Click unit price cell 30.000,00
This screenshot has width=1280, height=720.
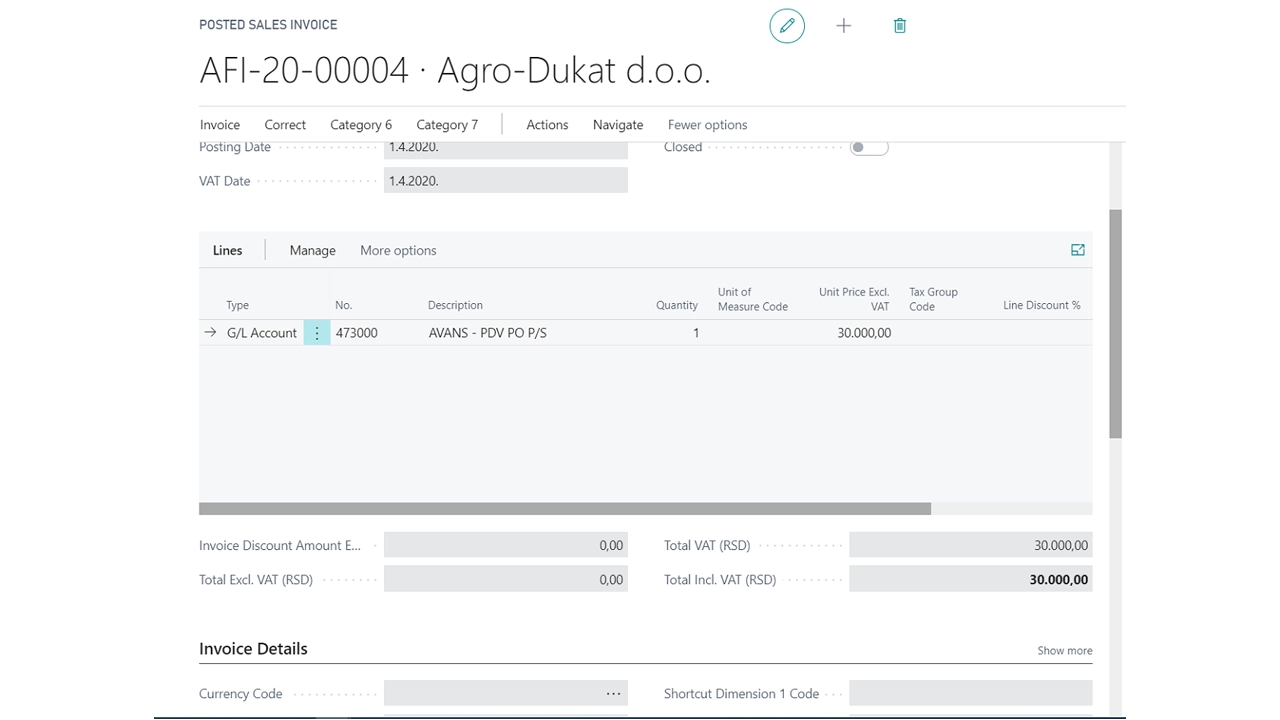(x=864, y=333)
